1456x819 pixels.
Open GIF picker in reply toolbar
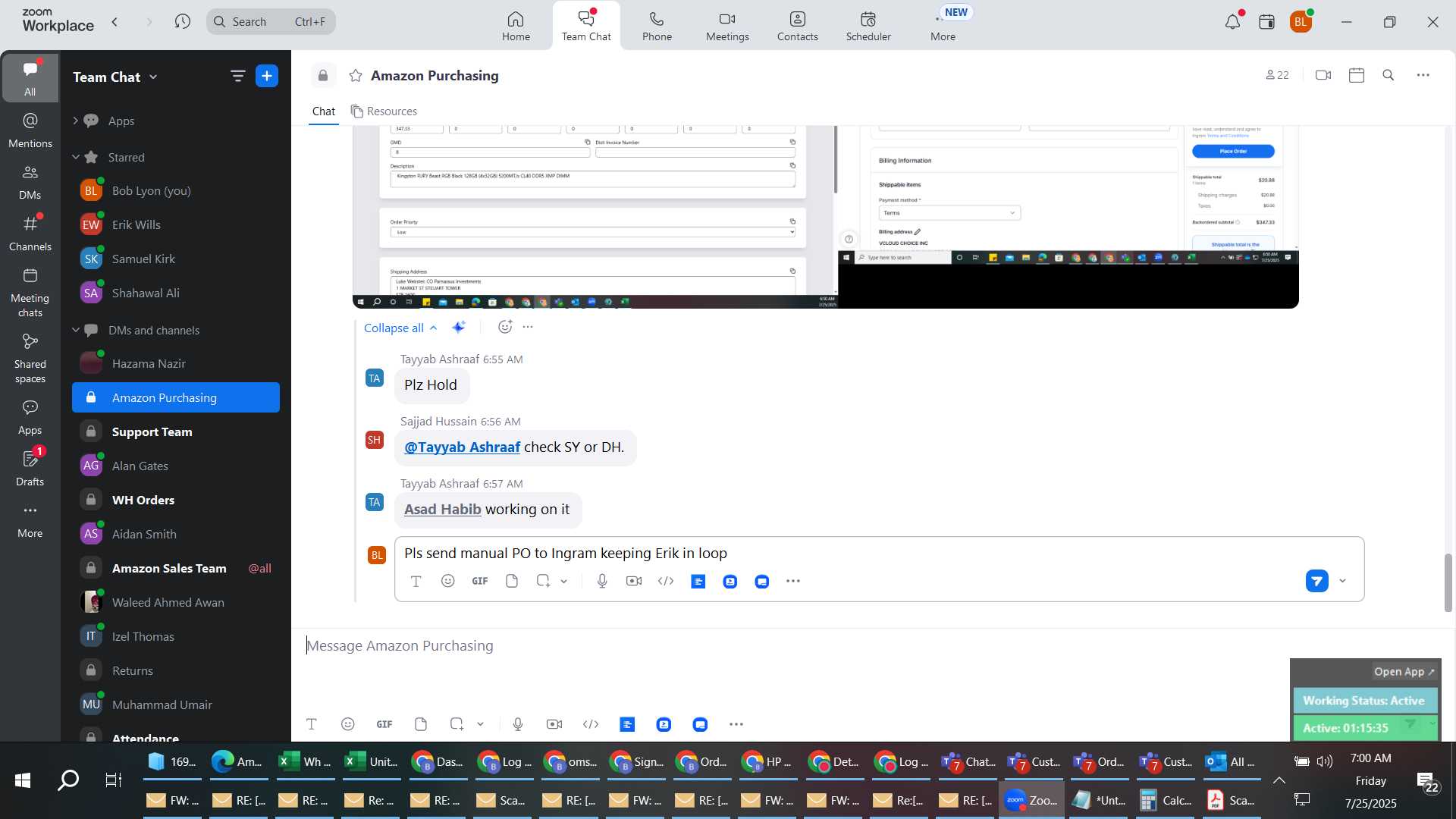click(x=479, y=582)
